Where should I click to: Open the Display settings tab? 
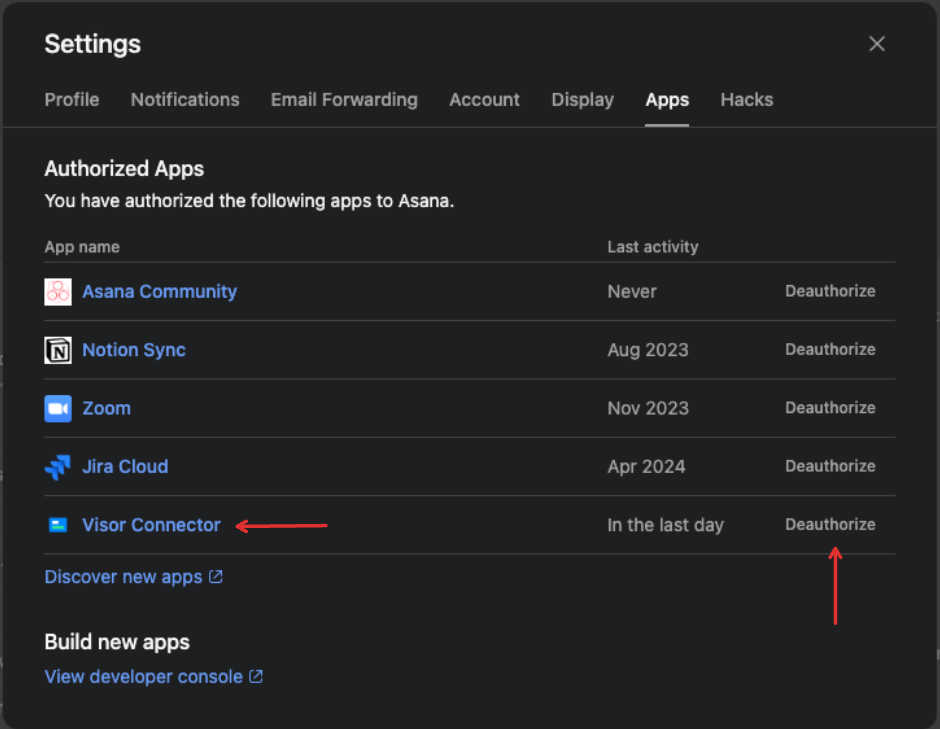tap(582, 100)
